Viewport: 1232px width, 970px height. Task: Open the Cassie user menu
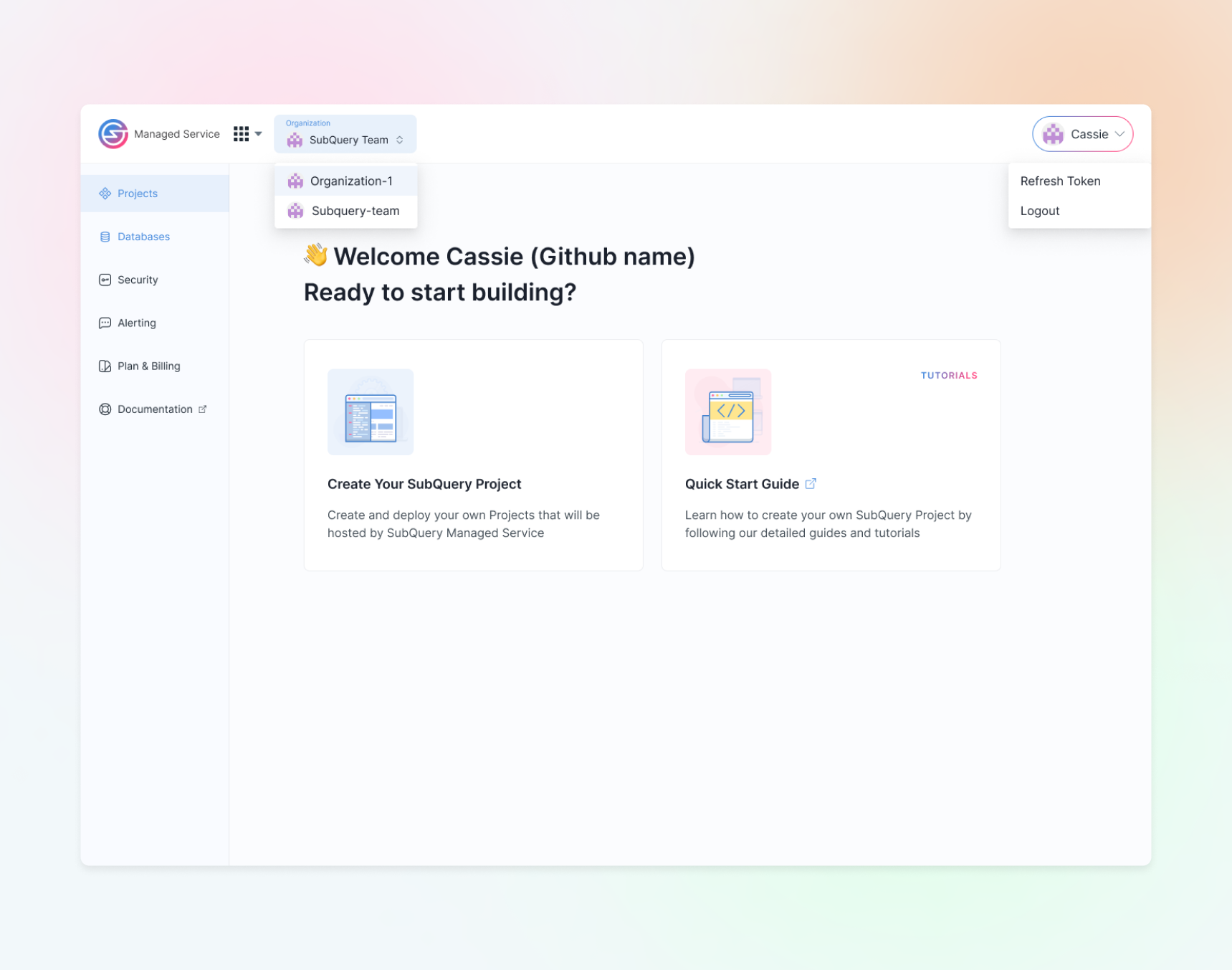tap(1082, 134)
